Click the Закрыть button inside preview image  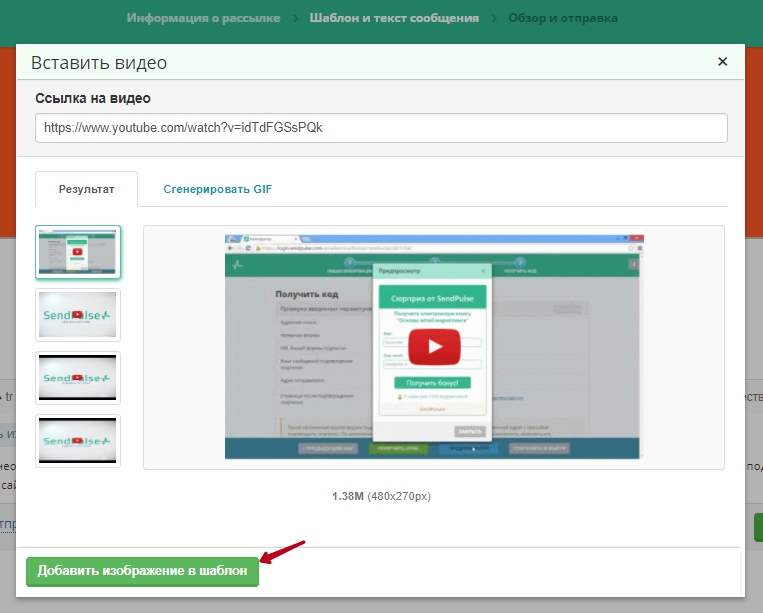pyautogui.click(x=469, y=431)
